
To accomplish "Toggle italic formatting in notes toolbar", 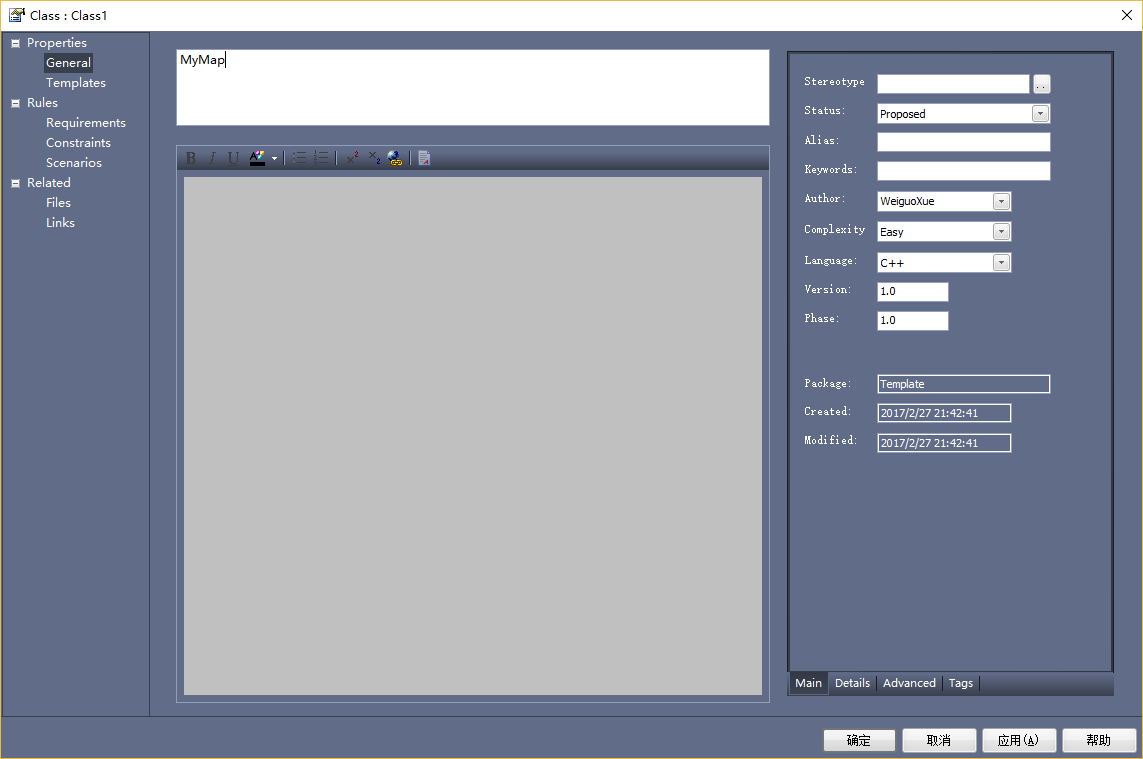I will [212, 158].
